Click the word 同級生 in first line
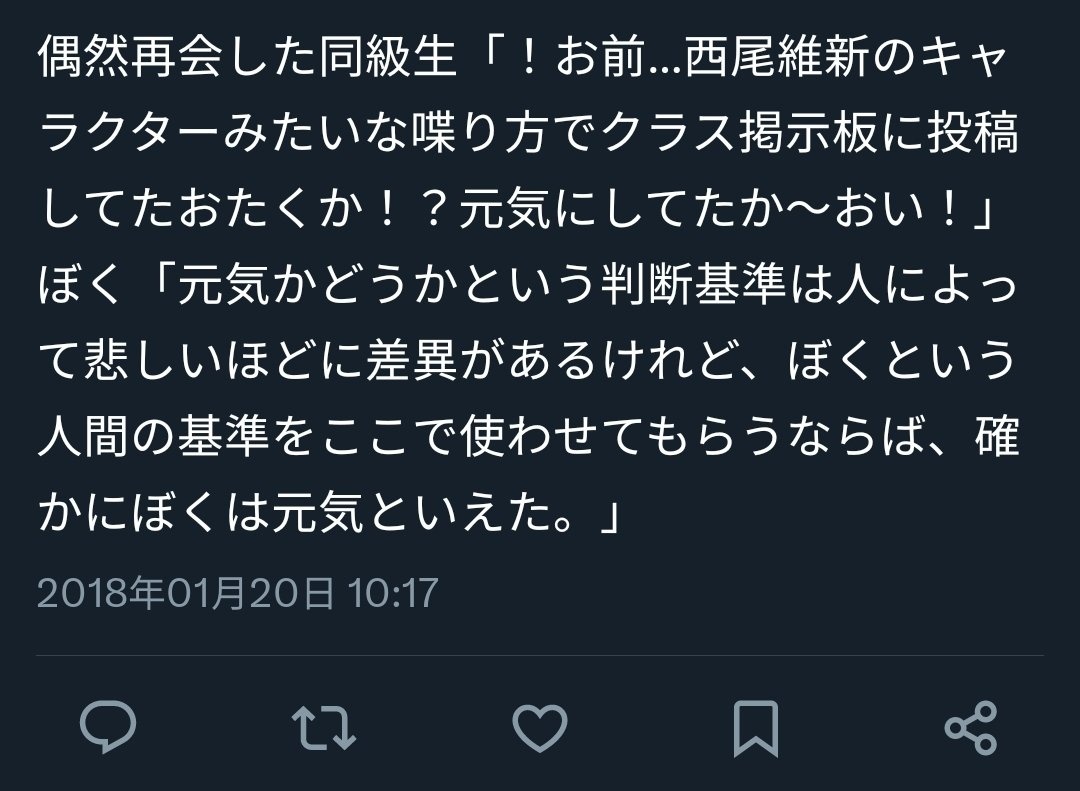The width and height of the screenshot is (1080, 791). [x=388, y=56]
